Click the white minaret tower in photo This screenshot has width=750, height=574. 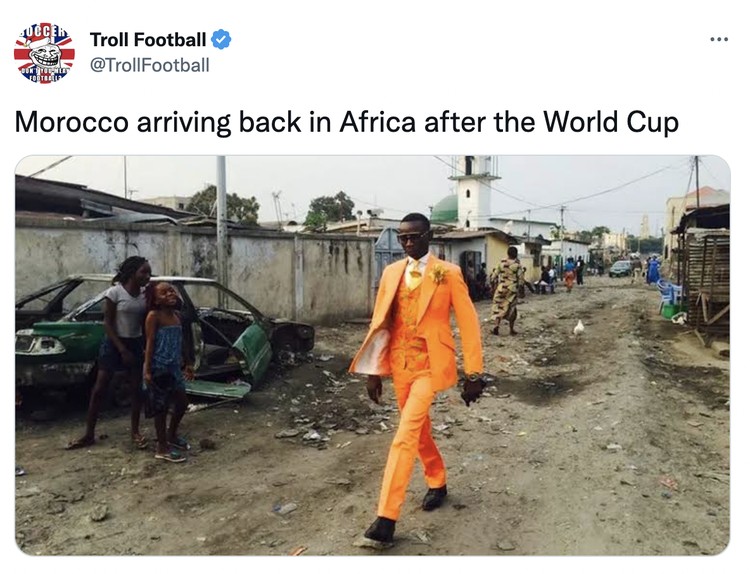click(x=474, y=191)
